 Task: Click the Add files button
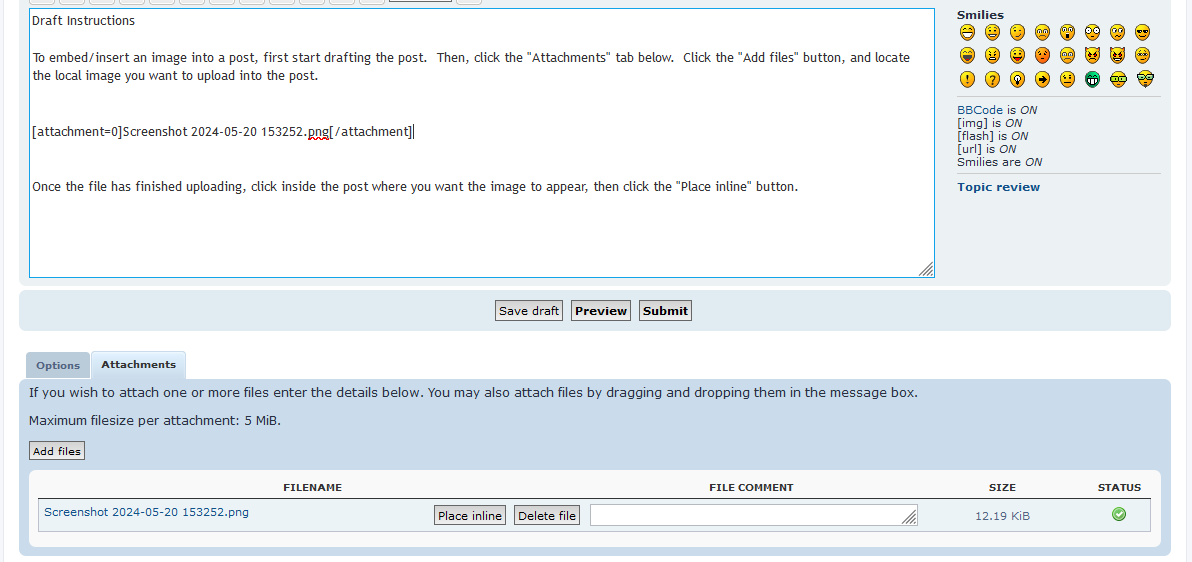pyautogui.click(x=57, y=451)
